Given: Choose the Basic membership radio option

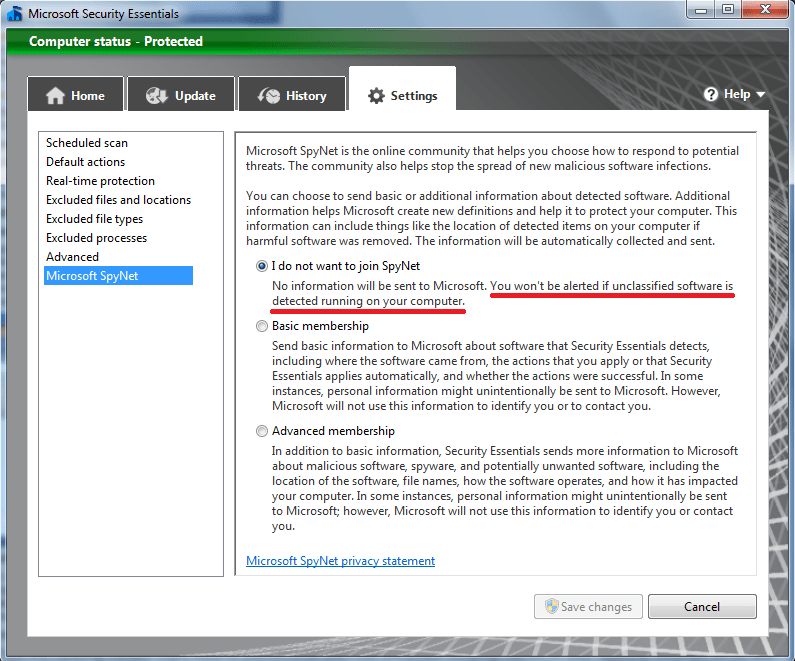Looking at the screenshot, I should click(x=262, y=326).
